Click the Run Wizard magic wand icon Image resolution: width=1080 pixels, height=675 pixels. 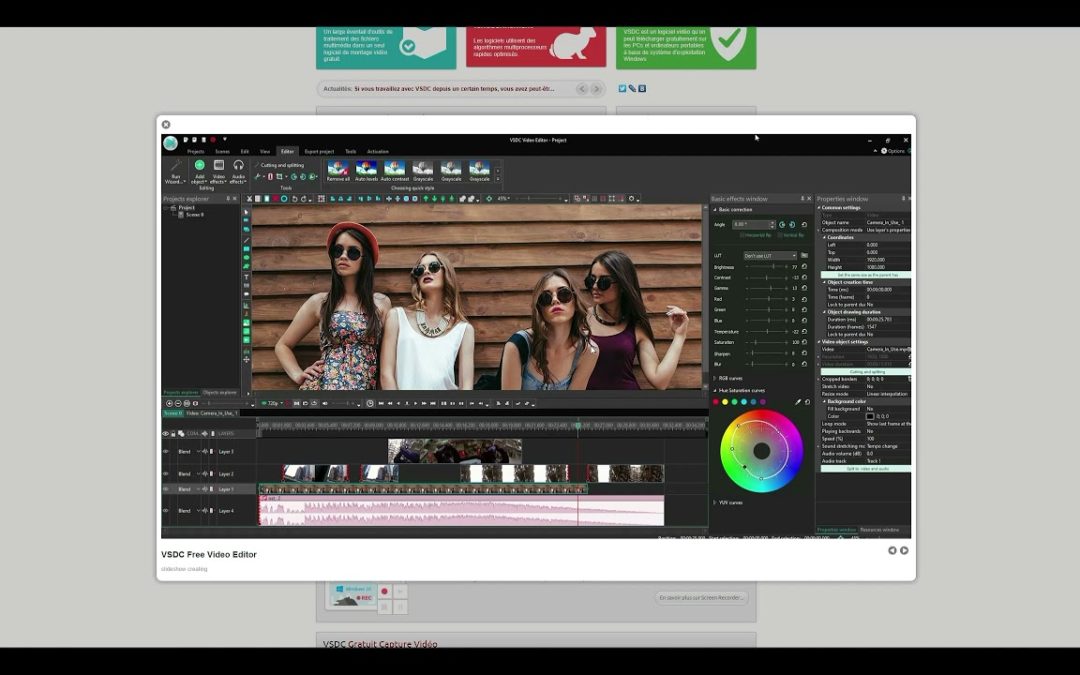coord(176,165)
